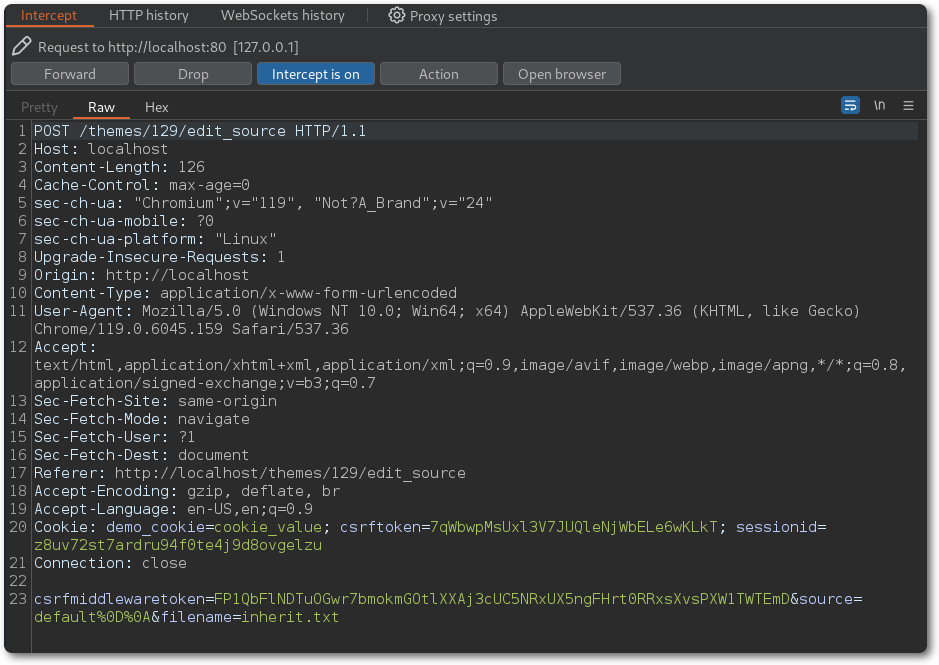Toggle the \n non-printable characters icon
The height and width of the screenshot is (665, 939).
(879, 106)
